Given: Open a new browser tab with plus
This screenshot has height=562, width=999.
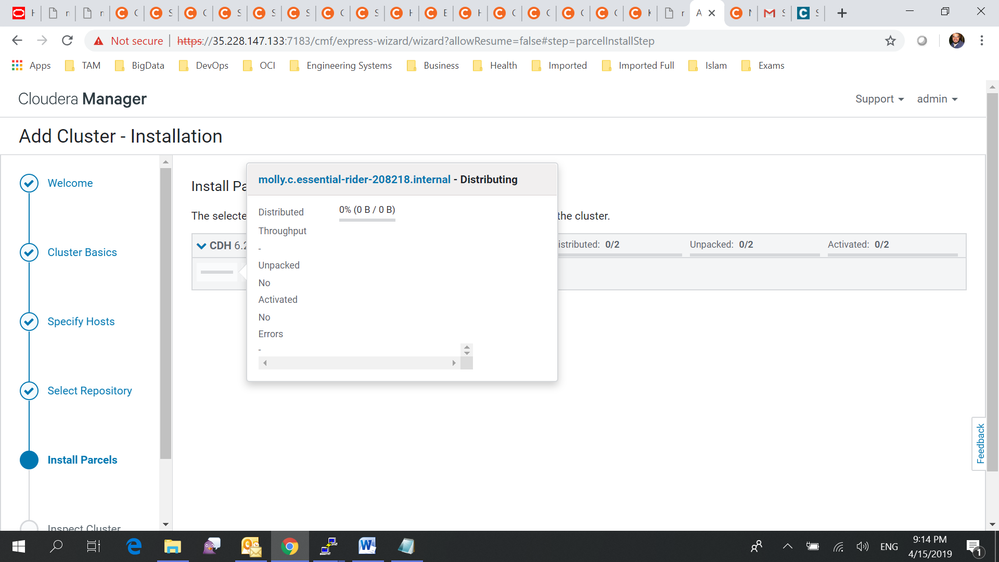Looking at the screenshot, I should [842, 13].
